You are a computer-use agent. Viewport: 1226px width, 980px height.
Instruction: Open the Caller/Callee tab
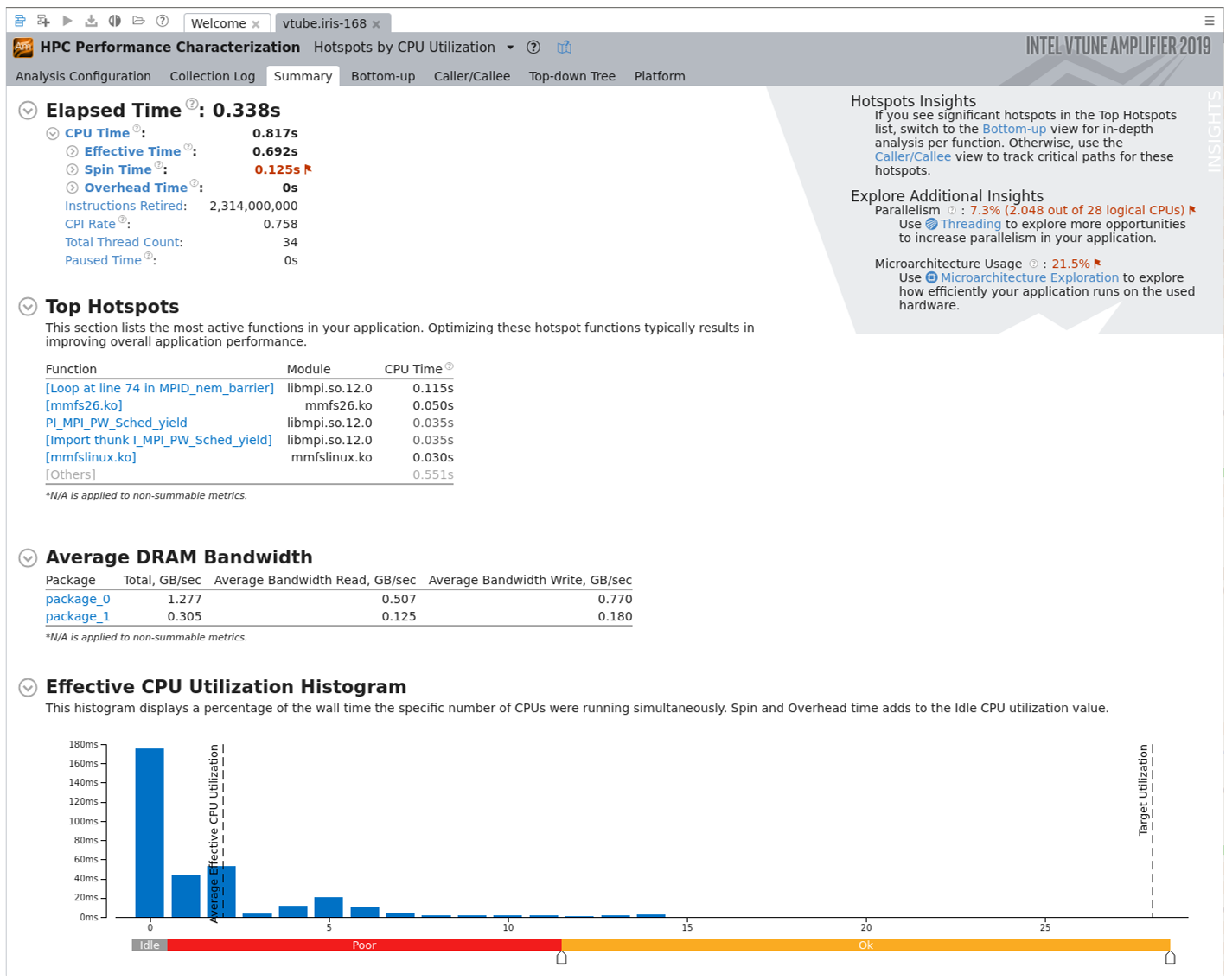tap(471, 76)
